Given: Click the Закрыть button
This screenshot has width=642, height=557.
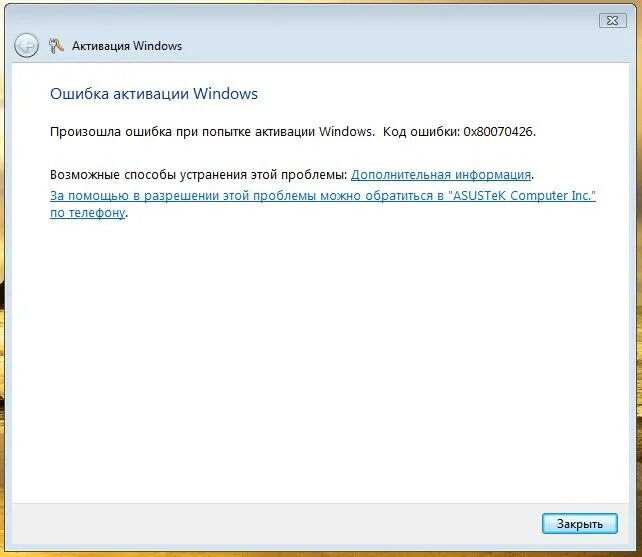Looking at the screenshot, I should tap(579, 523).
